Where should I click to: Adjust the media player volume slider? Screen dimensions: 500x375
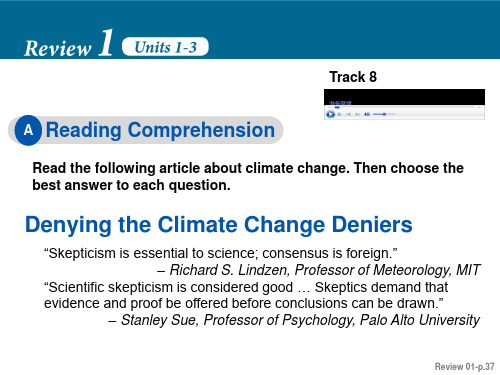click(x=384, y=114)
